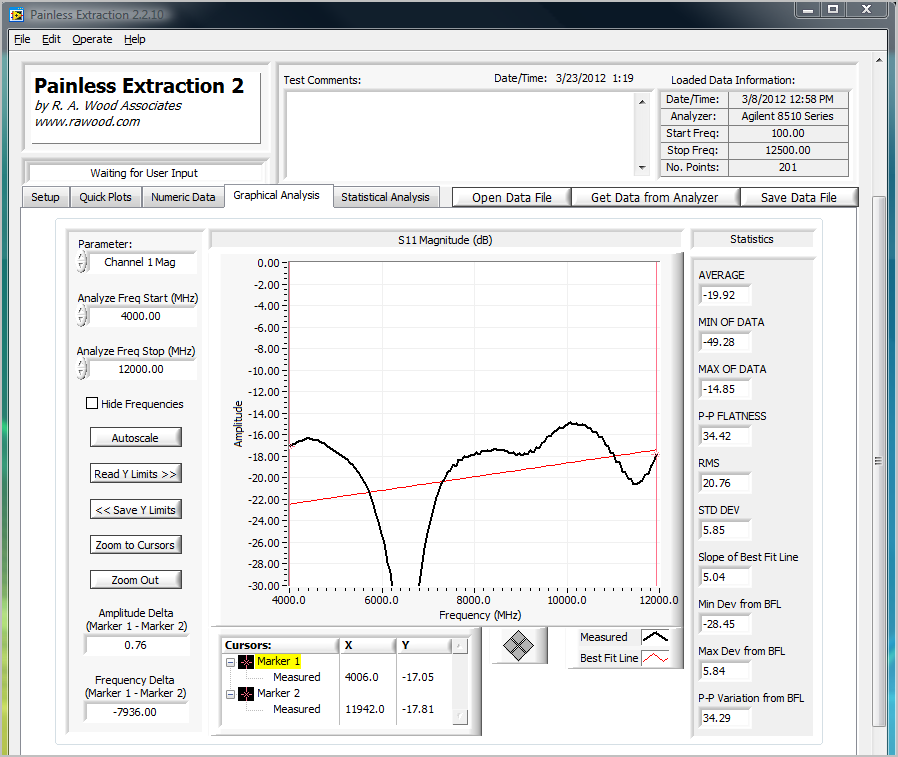898x757 pixels.
Task: Click the main window vertical scrollbar
Action: click(x=879, y=461)
